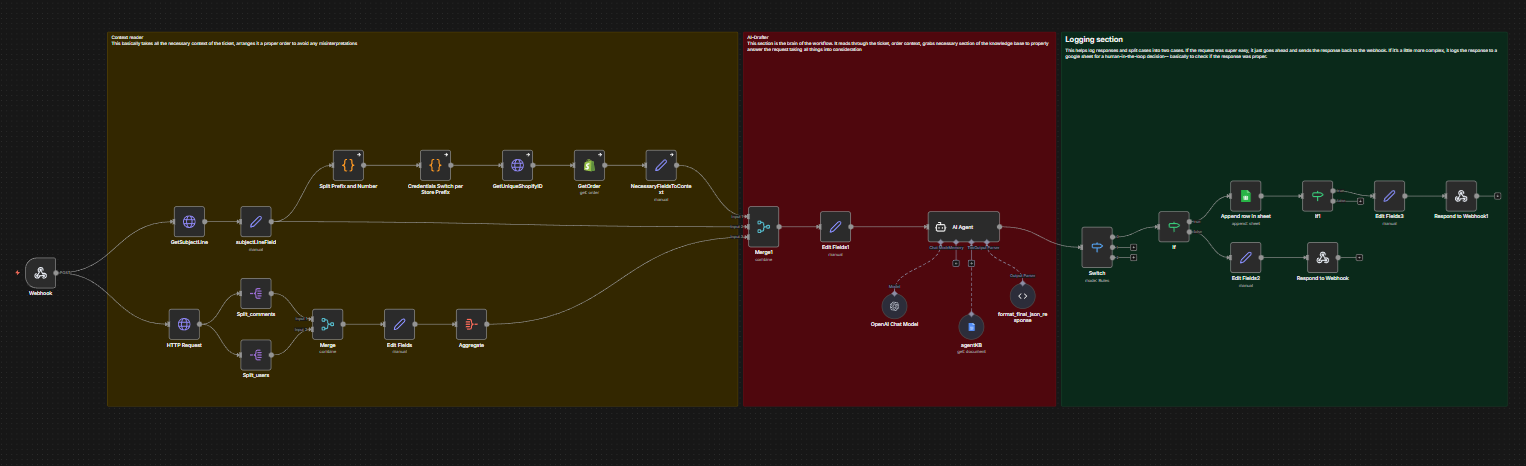Screen dimensions: 1526x466
Task: Open the Respond to Webhook1 node
Action: tap(1461, 196)
